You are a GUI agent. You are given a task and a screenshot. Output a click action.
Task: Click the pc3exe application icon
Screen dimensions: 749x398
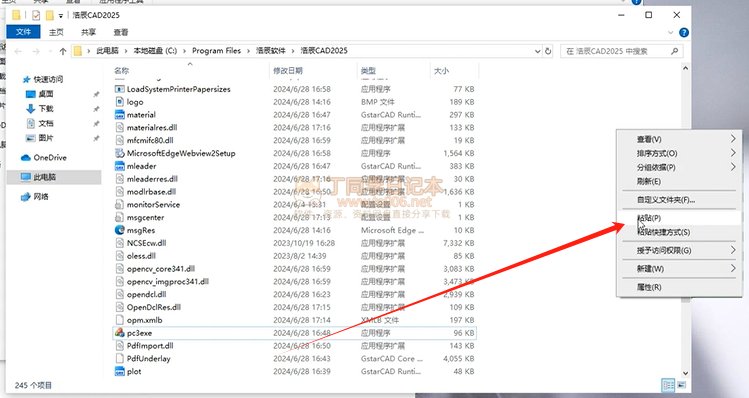coord(119,333)
